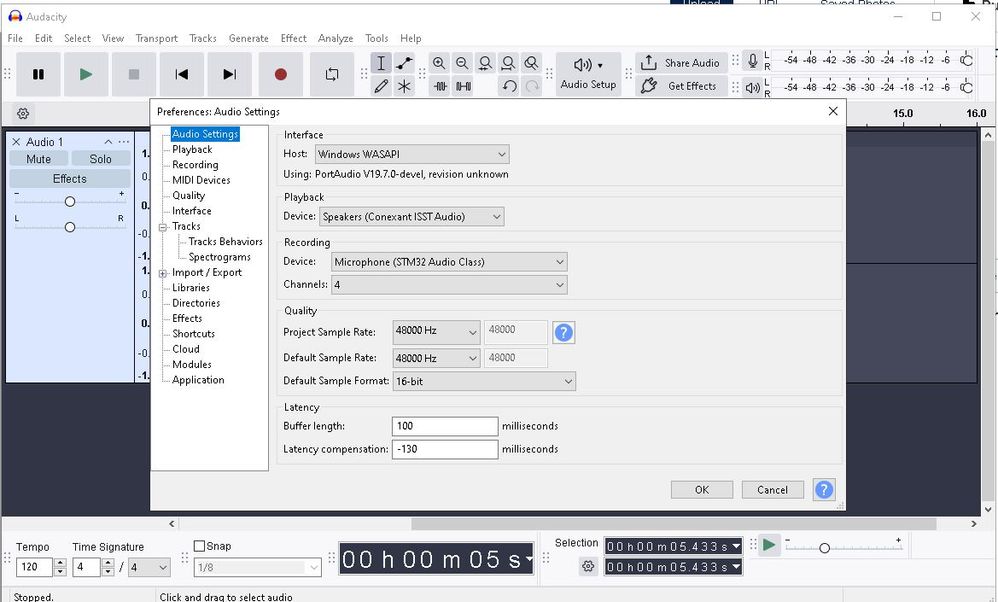
Task: Click the Share Audio button
Action: (681, 63)
